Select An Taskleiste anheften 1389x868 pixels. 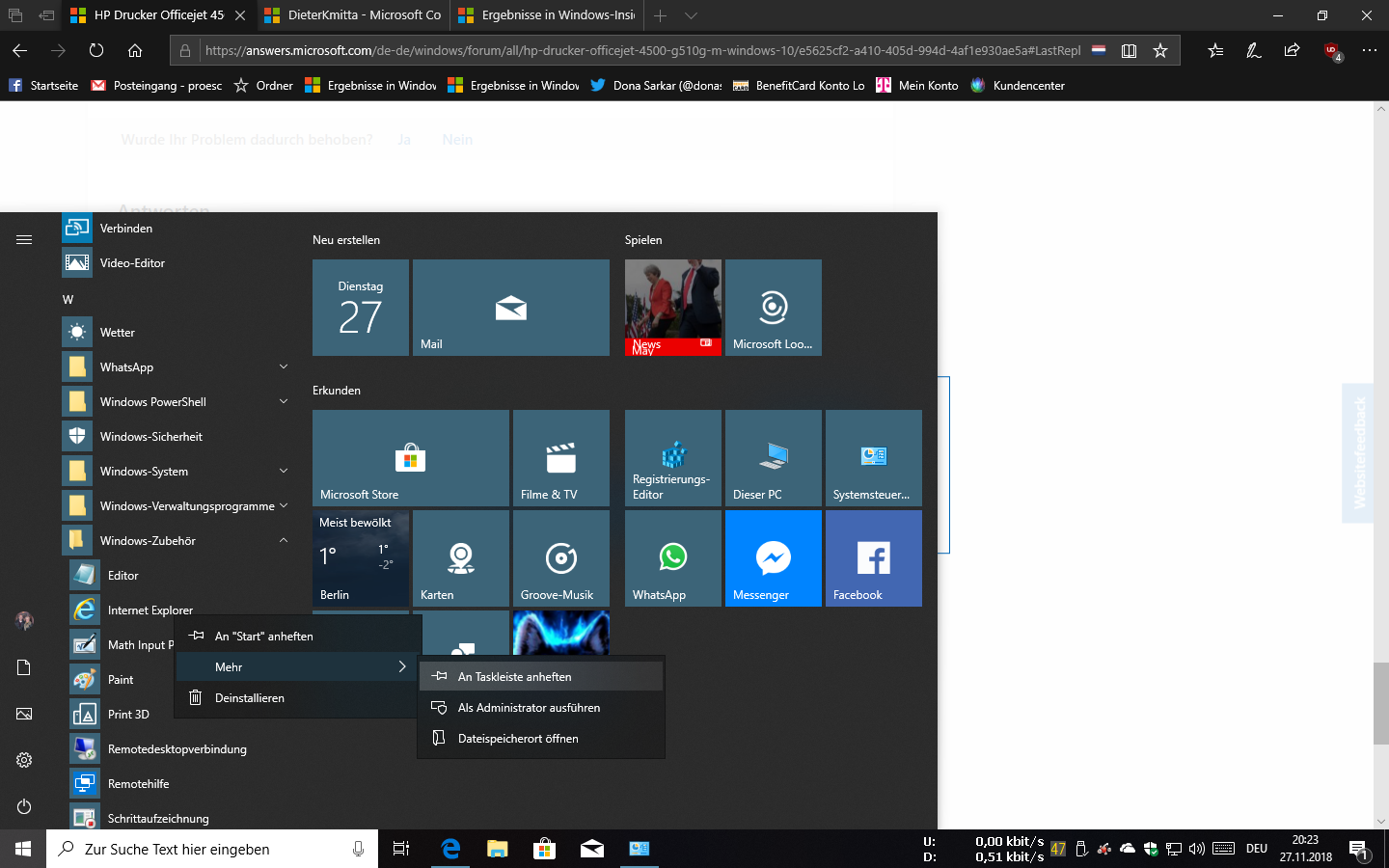(541, 677)
